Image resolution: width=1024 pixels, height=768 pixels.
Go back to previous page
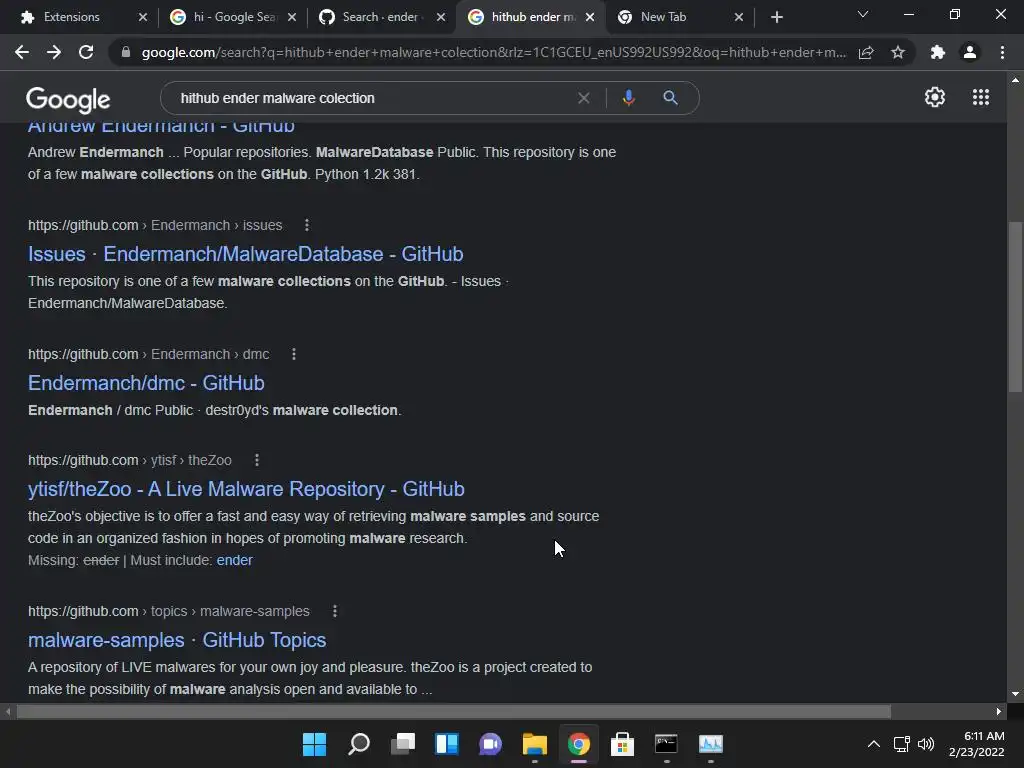(22, 52)
